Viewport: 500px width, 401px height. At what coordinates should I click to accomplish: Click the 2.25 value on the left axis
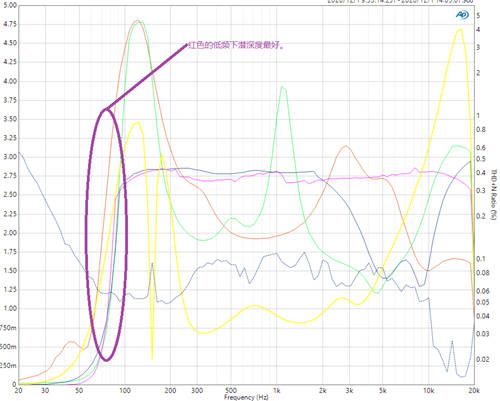(x=9, y=214)
